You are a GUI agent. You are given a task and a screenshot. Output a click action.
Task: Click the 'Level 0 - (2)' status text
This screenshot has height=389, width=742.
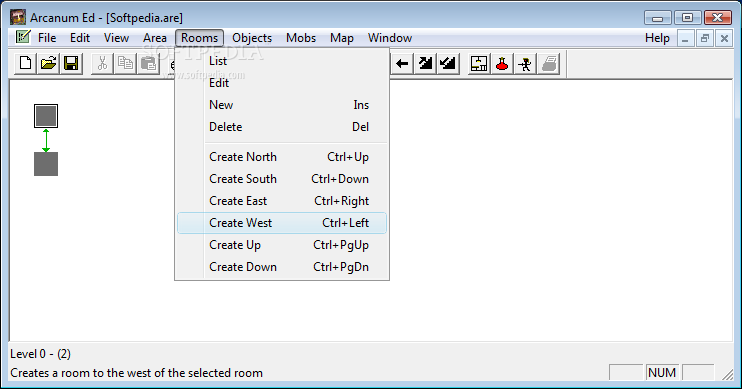click(41, 354)
